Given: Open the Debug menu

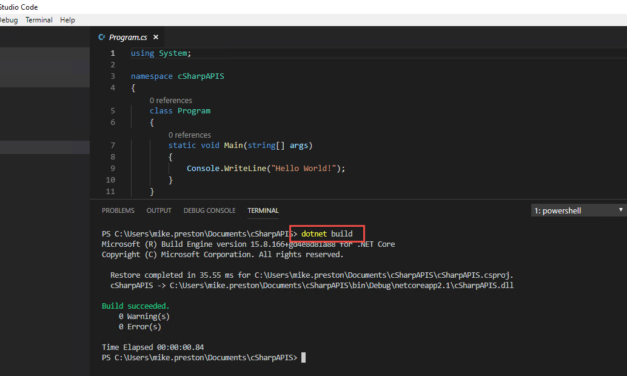Looking at the screenshot, I should (x=8, y=20).
